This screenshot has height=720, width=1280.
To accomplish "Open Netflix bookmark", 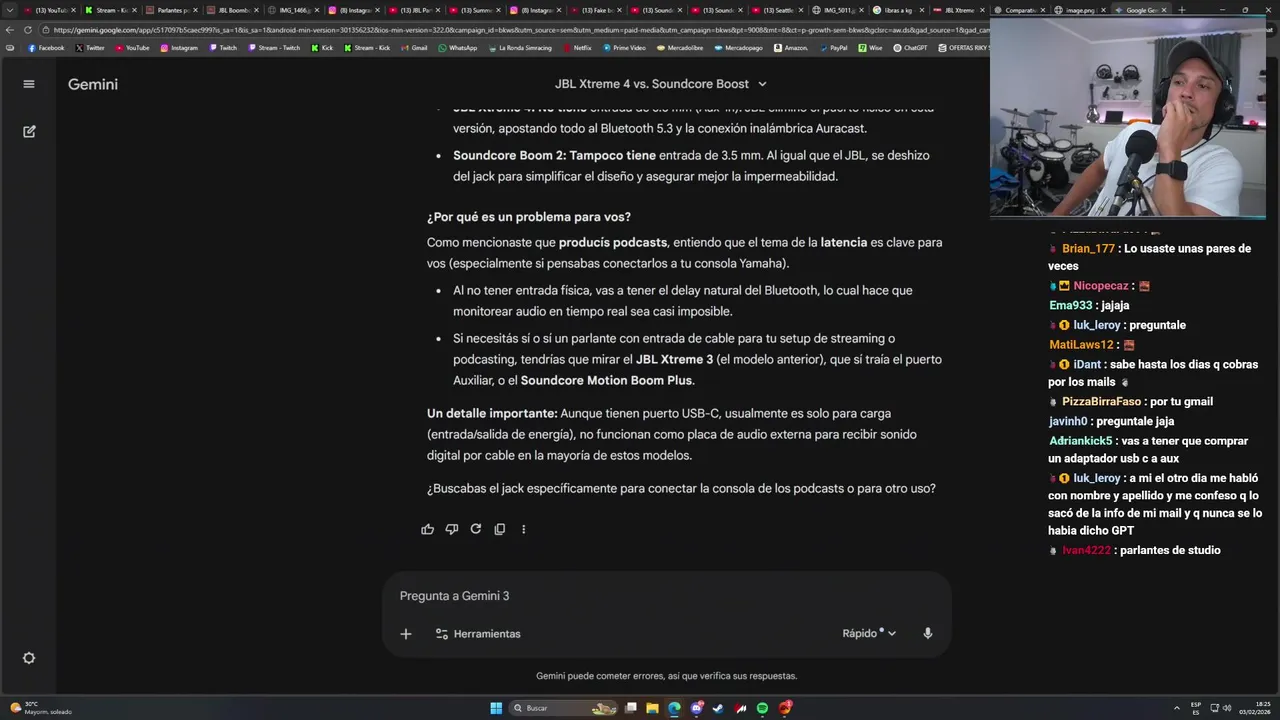I will point(577,48).
